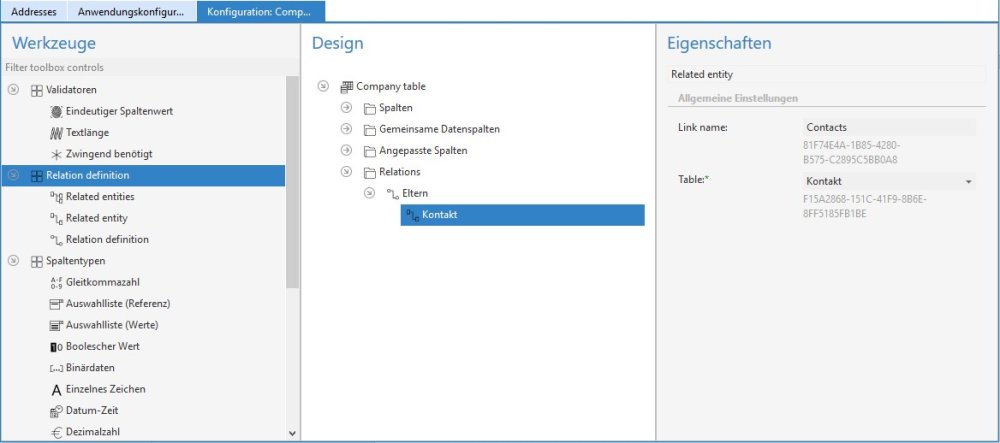Select the Textlänge validator icon

click(x=56, y=132)
